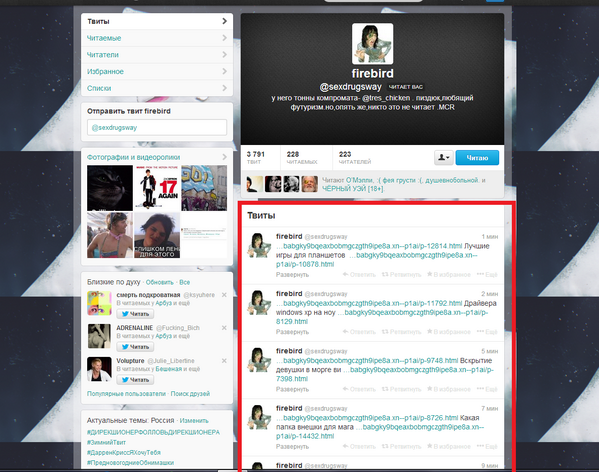Screen dimensions: 599x472
Task: Click Обновить in Близкие по духу
Action: coord(160,282)
